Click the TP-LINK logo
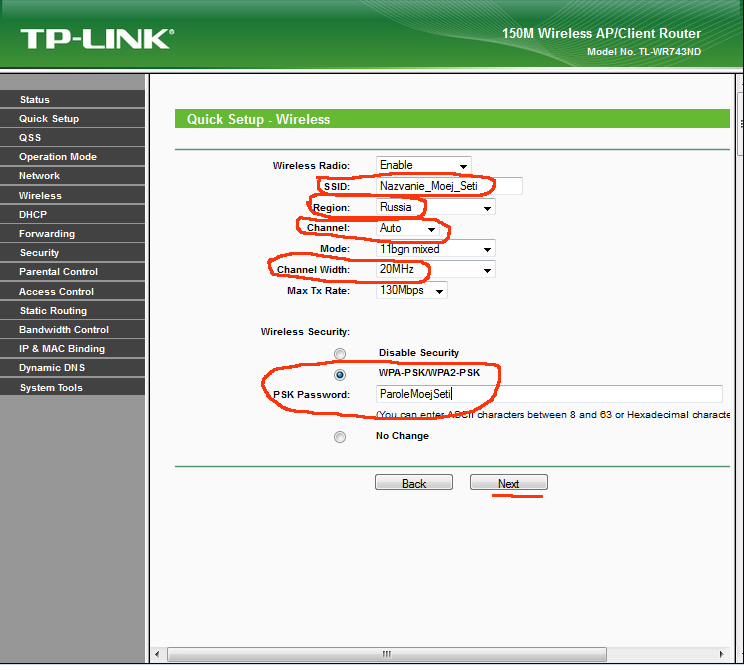Screen dimensions: 744x670 (97, 39)
